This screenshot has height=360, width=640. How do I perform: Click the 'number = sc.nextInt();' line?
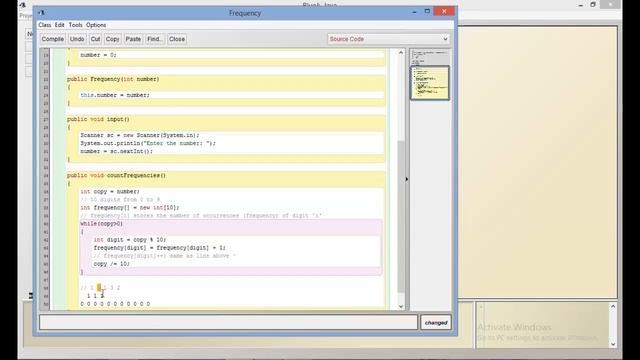click(x=117, y=151)
